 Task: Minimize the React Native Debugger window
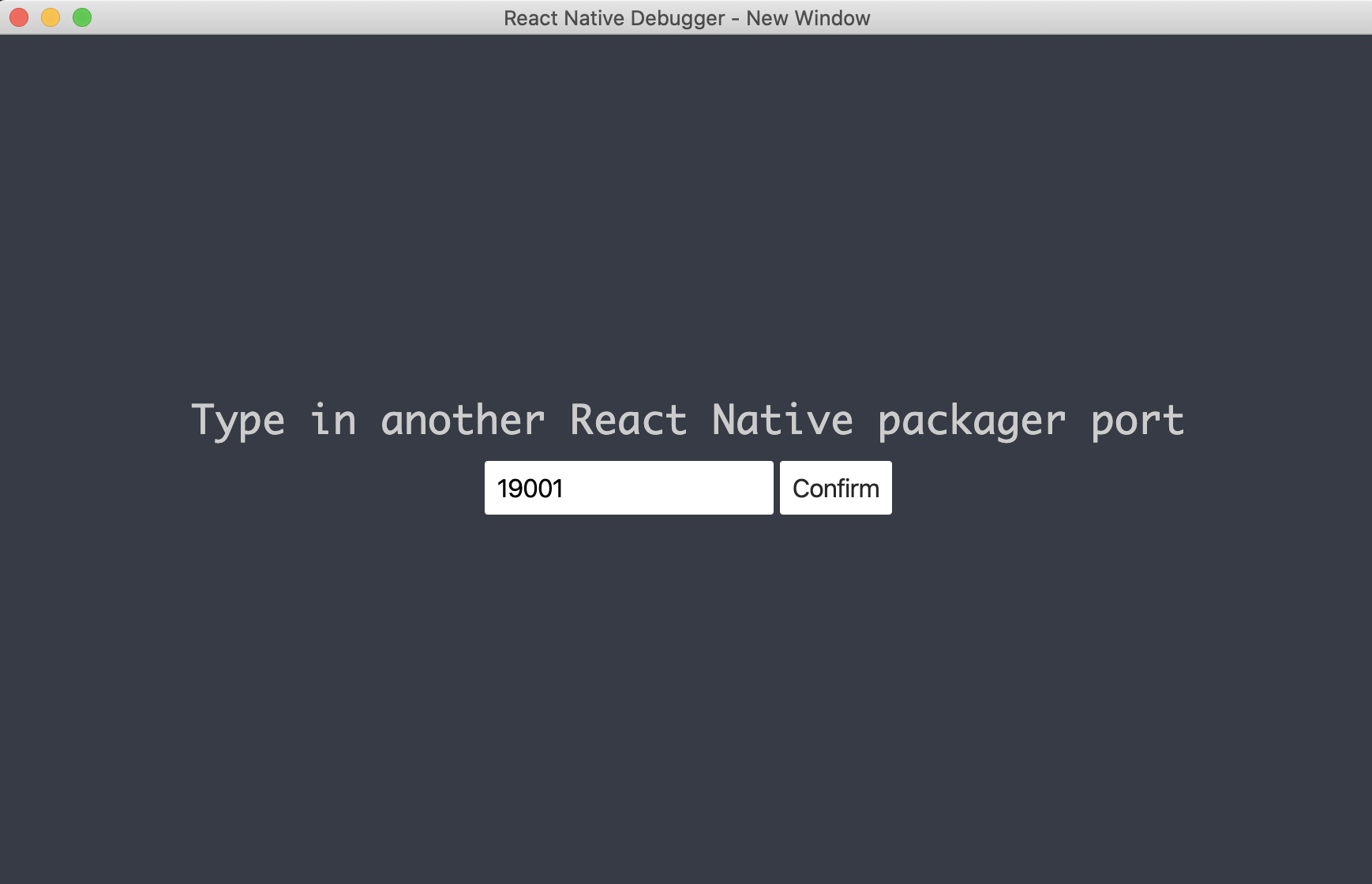(51, 17)
